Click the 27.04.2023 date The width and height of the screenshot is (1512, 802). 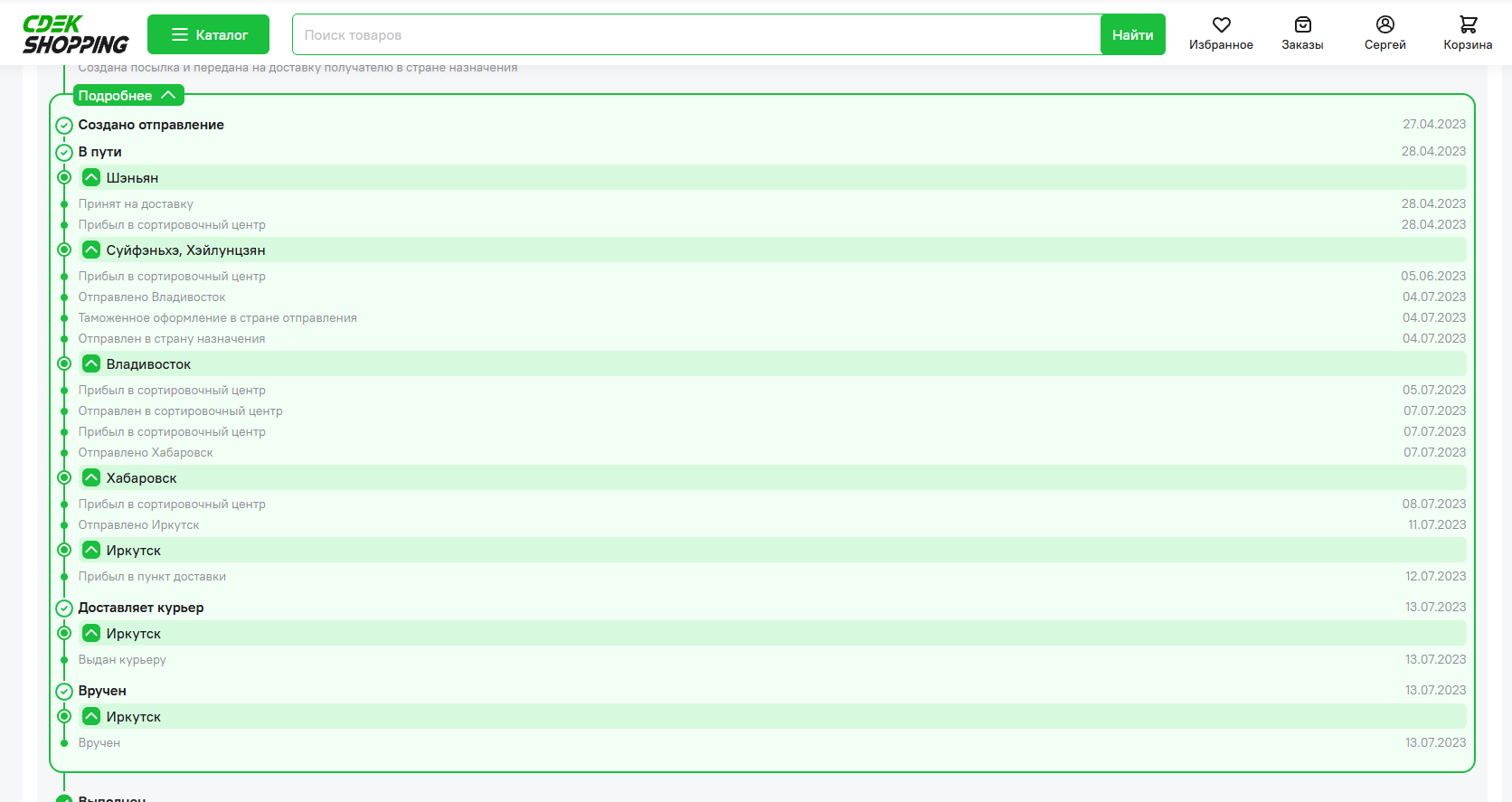click(x=1434, y=124)
